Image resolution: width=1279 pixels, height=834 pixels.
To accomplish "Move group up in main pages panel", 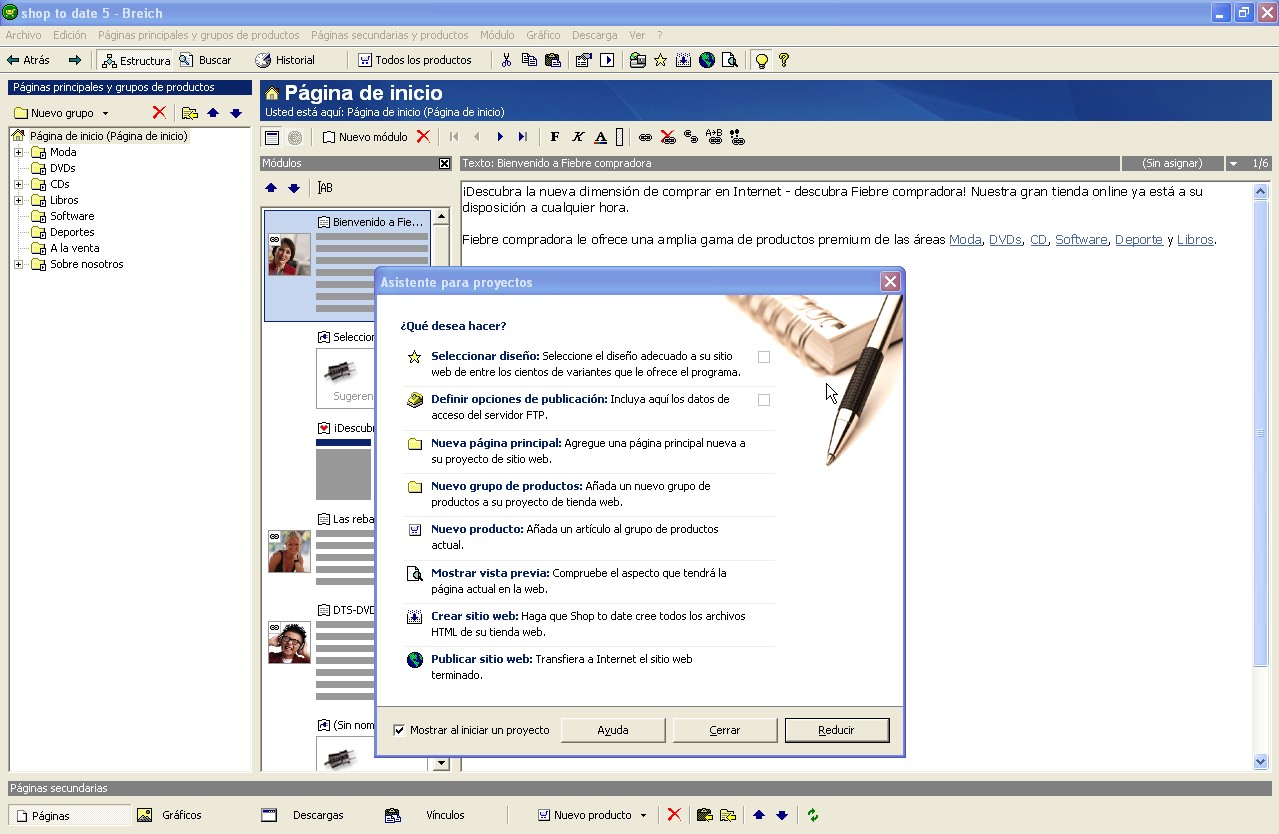I will tap(213, 113).
